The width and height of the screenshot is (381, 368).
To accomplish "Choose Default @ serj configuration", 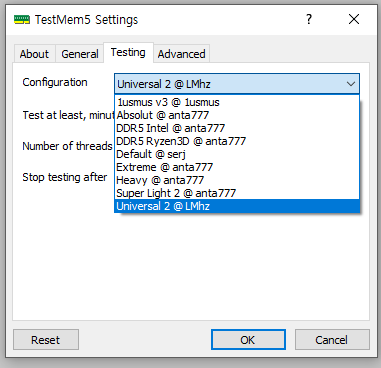I will (x=237, y=154).
